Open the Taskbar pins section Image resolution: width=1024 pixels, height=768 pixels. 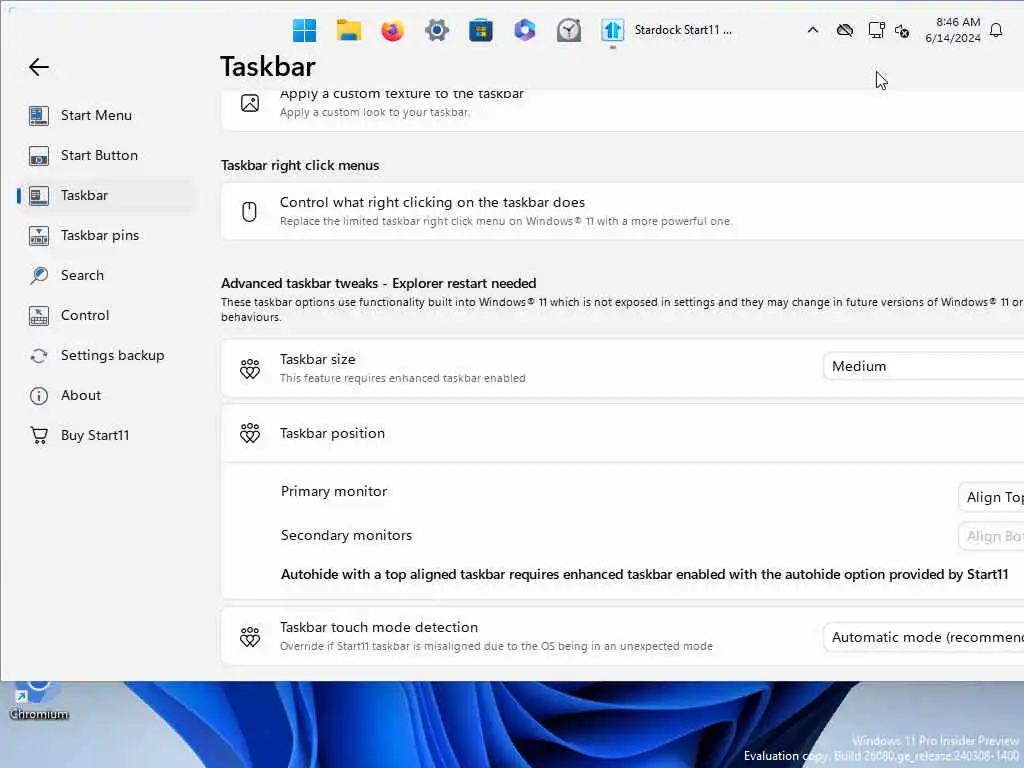click(105, 235)
